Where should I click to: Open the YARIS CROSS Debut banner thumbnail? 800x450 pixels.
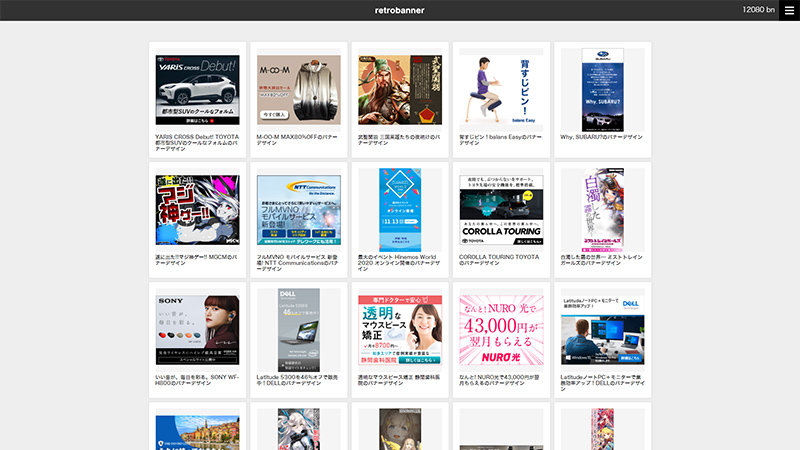click(197, 89)
